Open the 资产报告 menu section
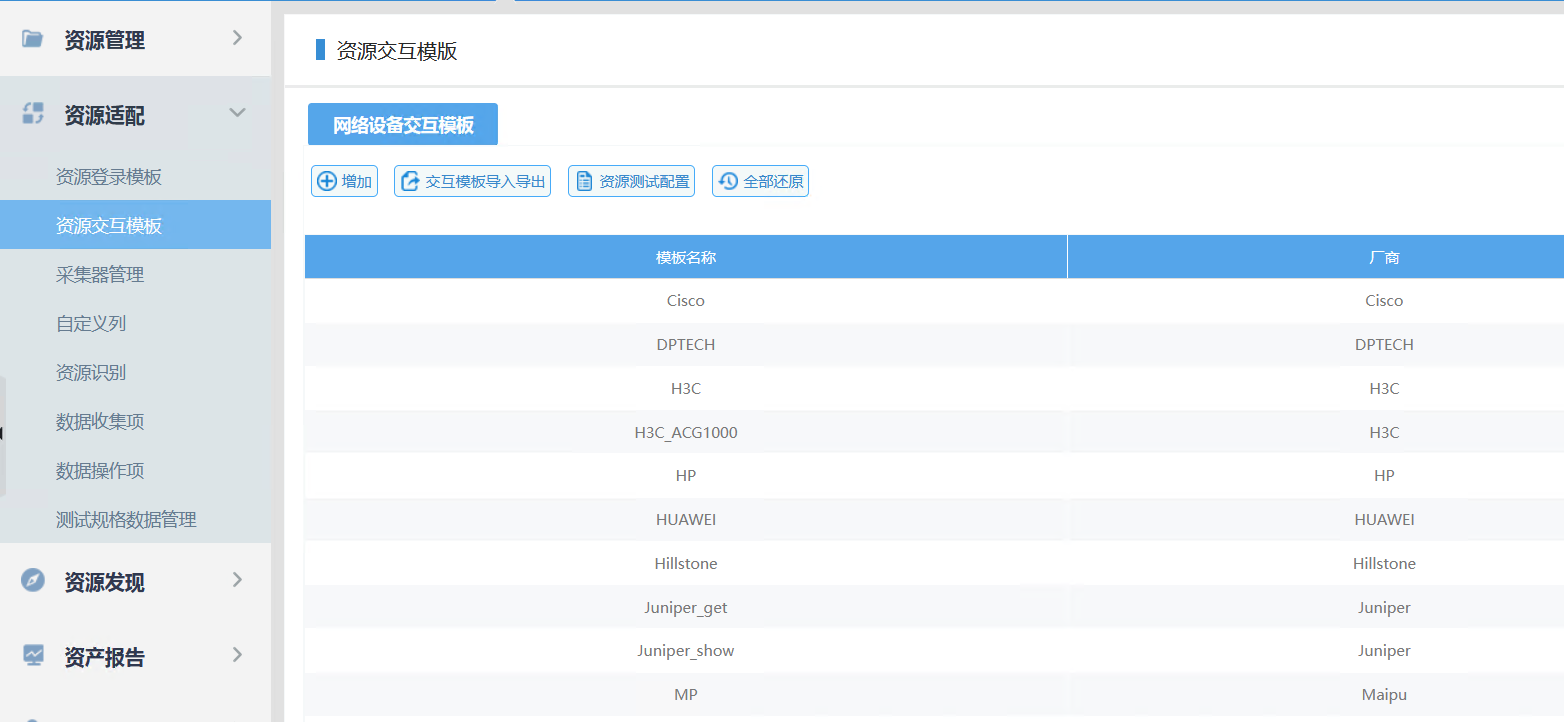 pyautogui.click(x=135, y=656)
